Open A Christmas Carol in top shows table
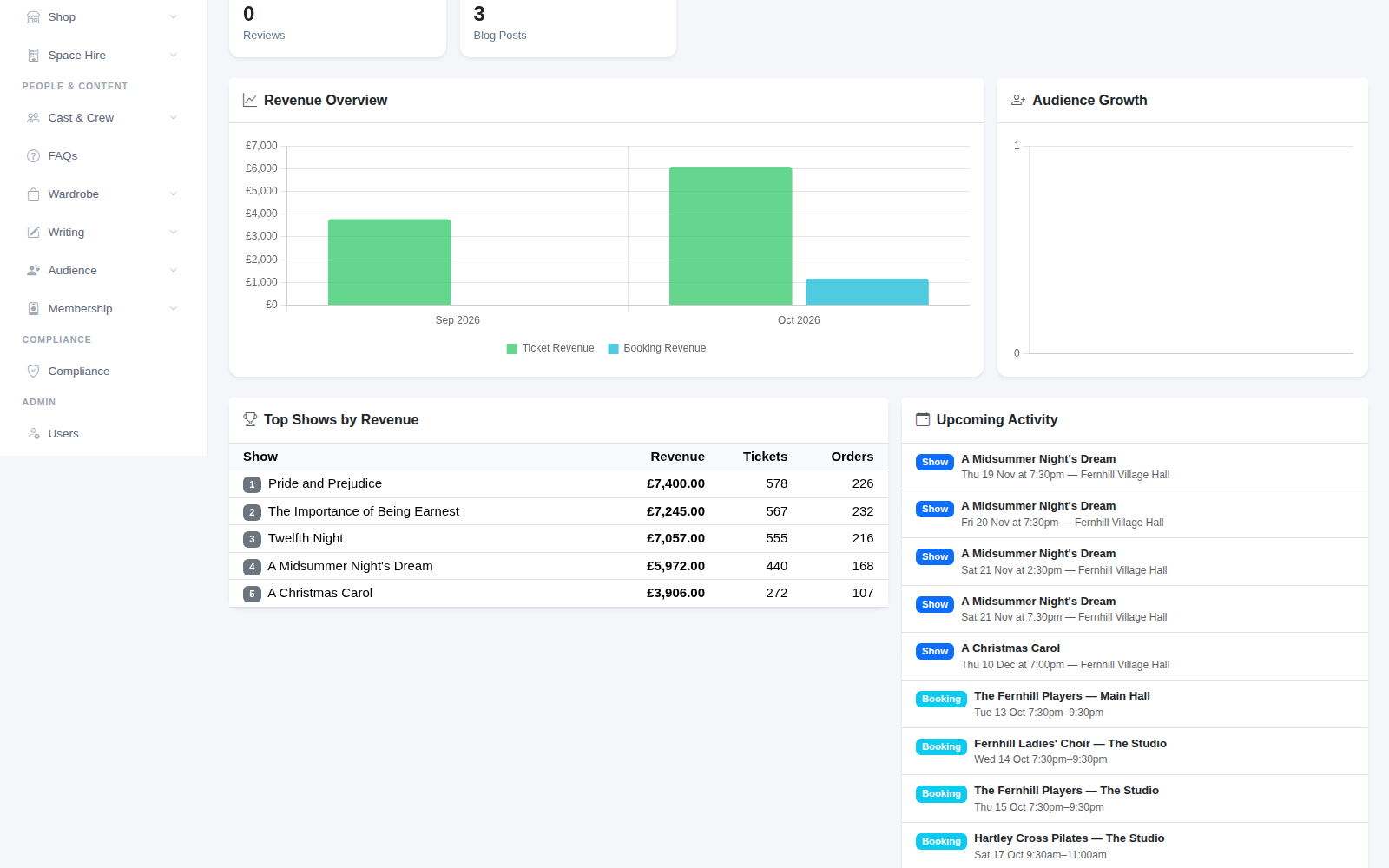 (558, 594)
